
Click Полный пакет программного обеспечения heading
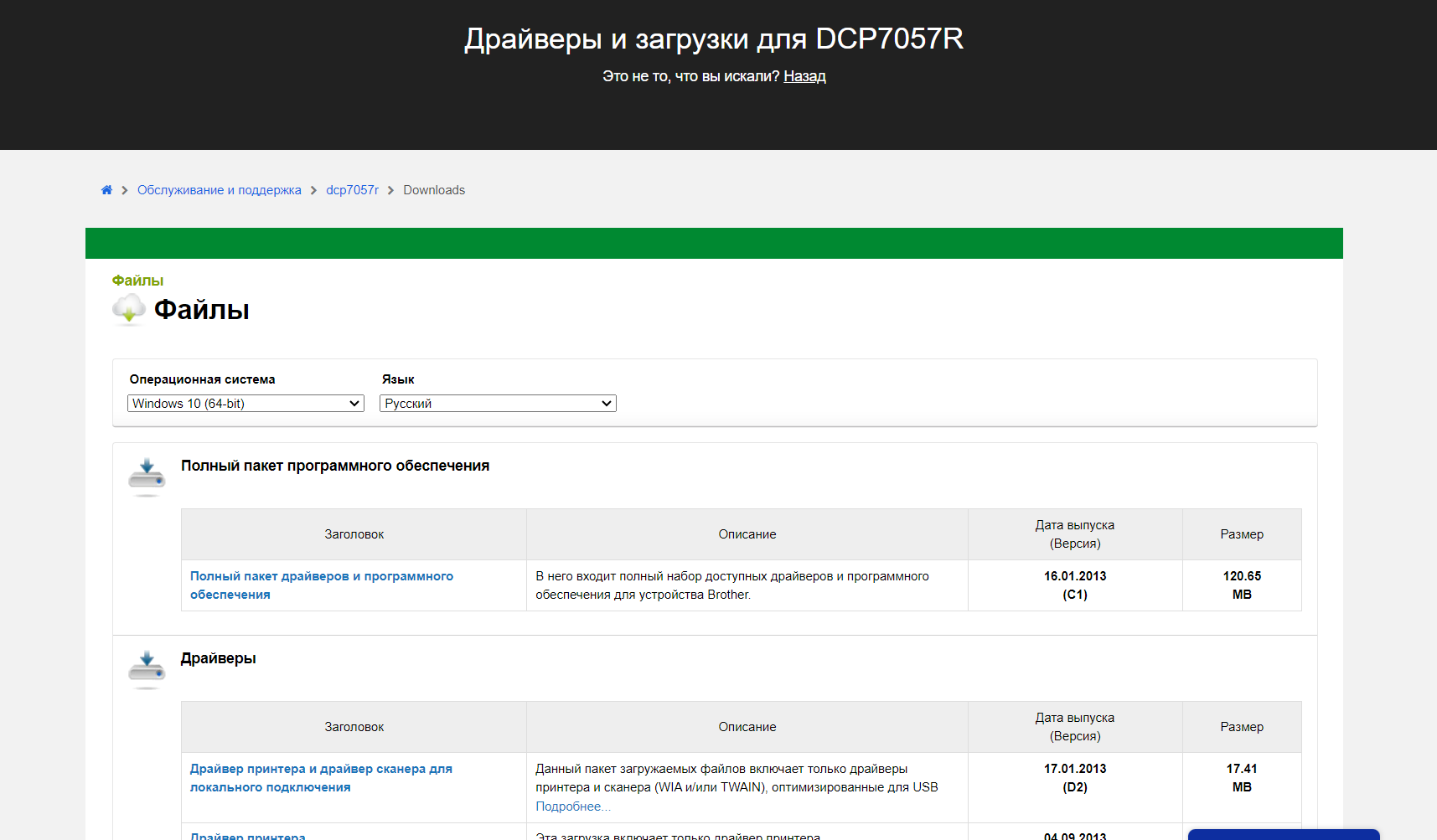coord(335,466)
